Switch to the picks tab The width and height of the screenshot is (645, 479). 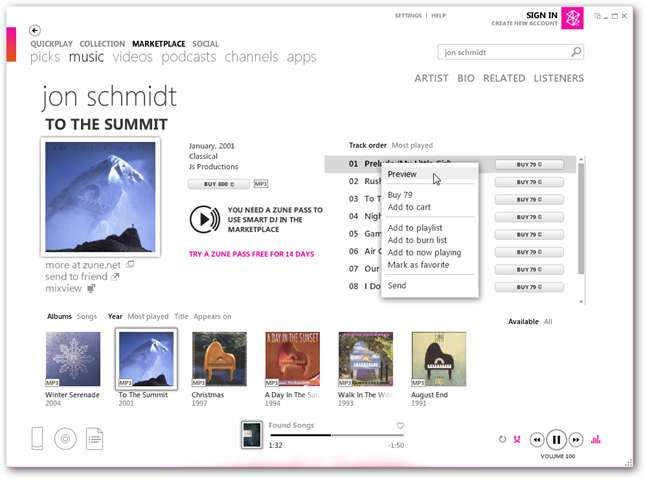pos(45,57)
